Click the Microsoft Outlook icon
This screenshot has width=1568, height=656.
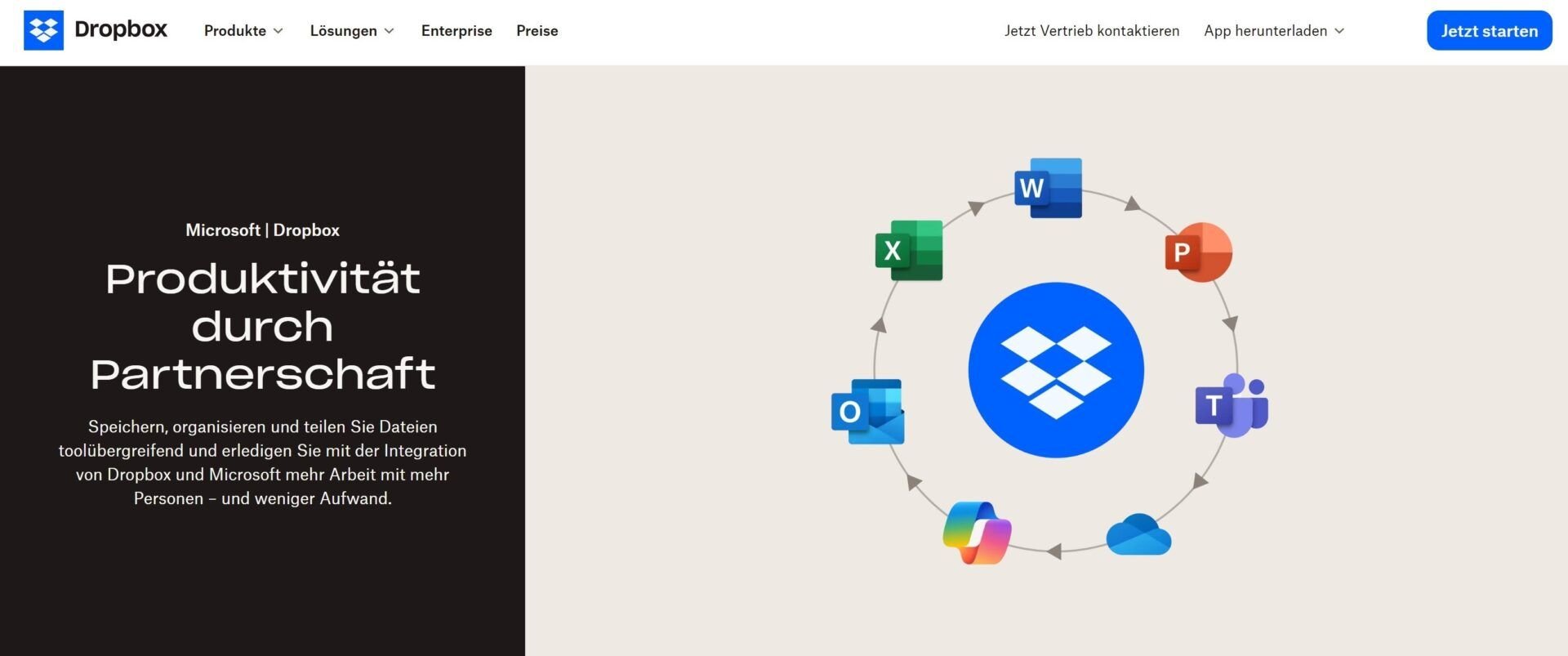867,411
